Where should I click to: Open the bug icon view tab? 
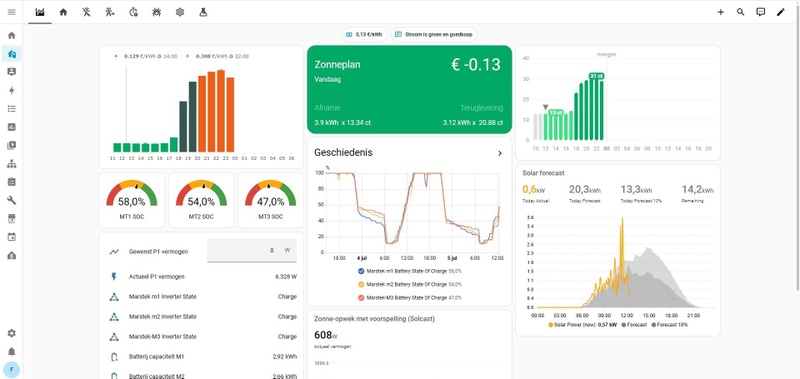[157, 12]
